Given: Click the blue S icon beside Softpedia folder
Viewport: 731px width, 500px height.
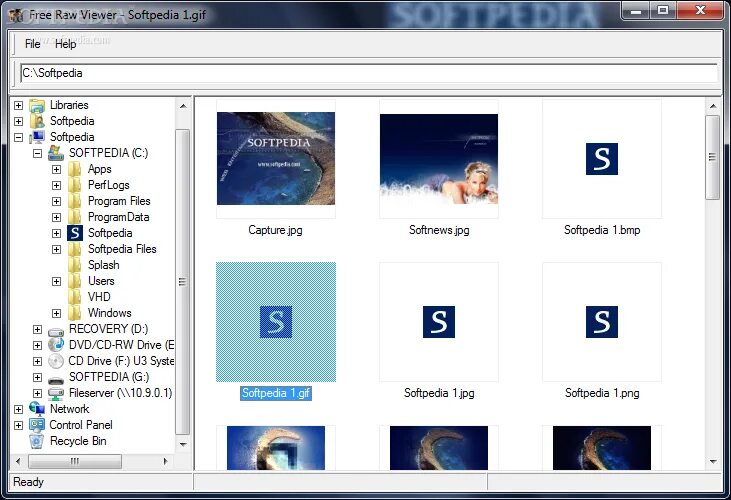Looking at the screenshot, I should click(x=75, y=233).
